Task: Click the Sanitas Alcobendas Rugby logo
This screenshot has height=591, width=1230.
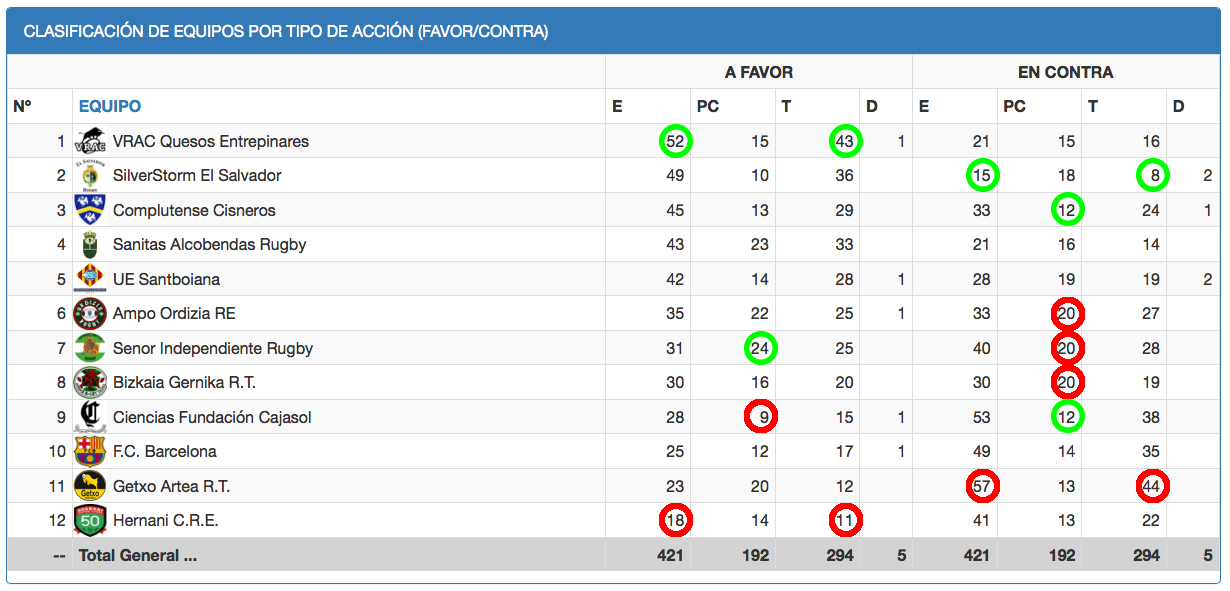Action: coord(90,244)
